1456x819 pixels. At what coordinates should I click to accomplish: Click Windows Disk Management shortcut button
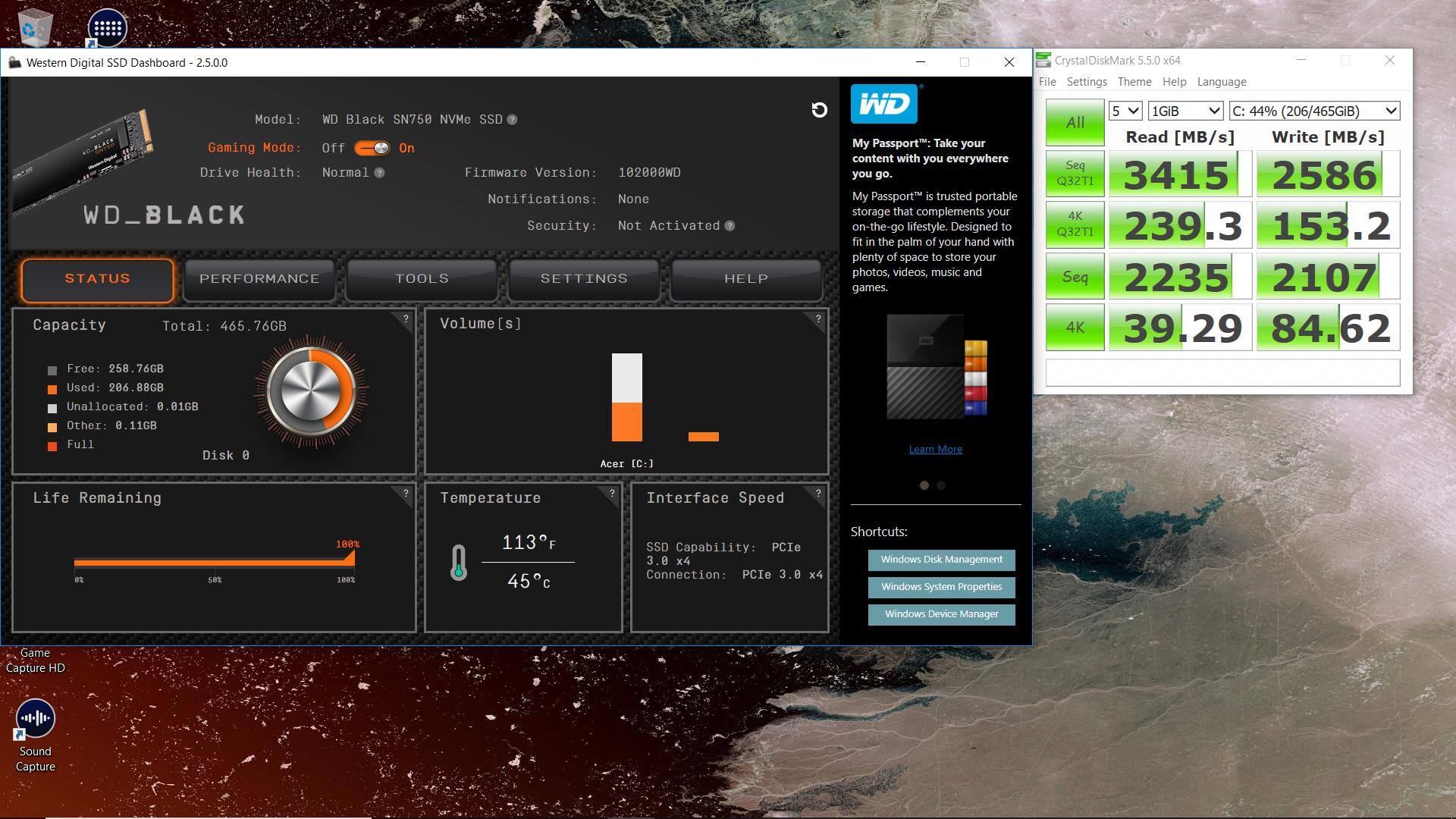click(941, 560)
